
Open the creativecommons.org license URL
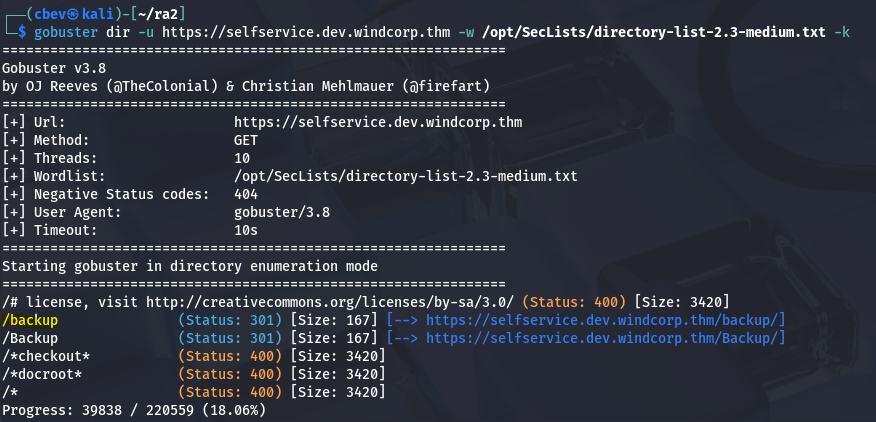[330, 302]
